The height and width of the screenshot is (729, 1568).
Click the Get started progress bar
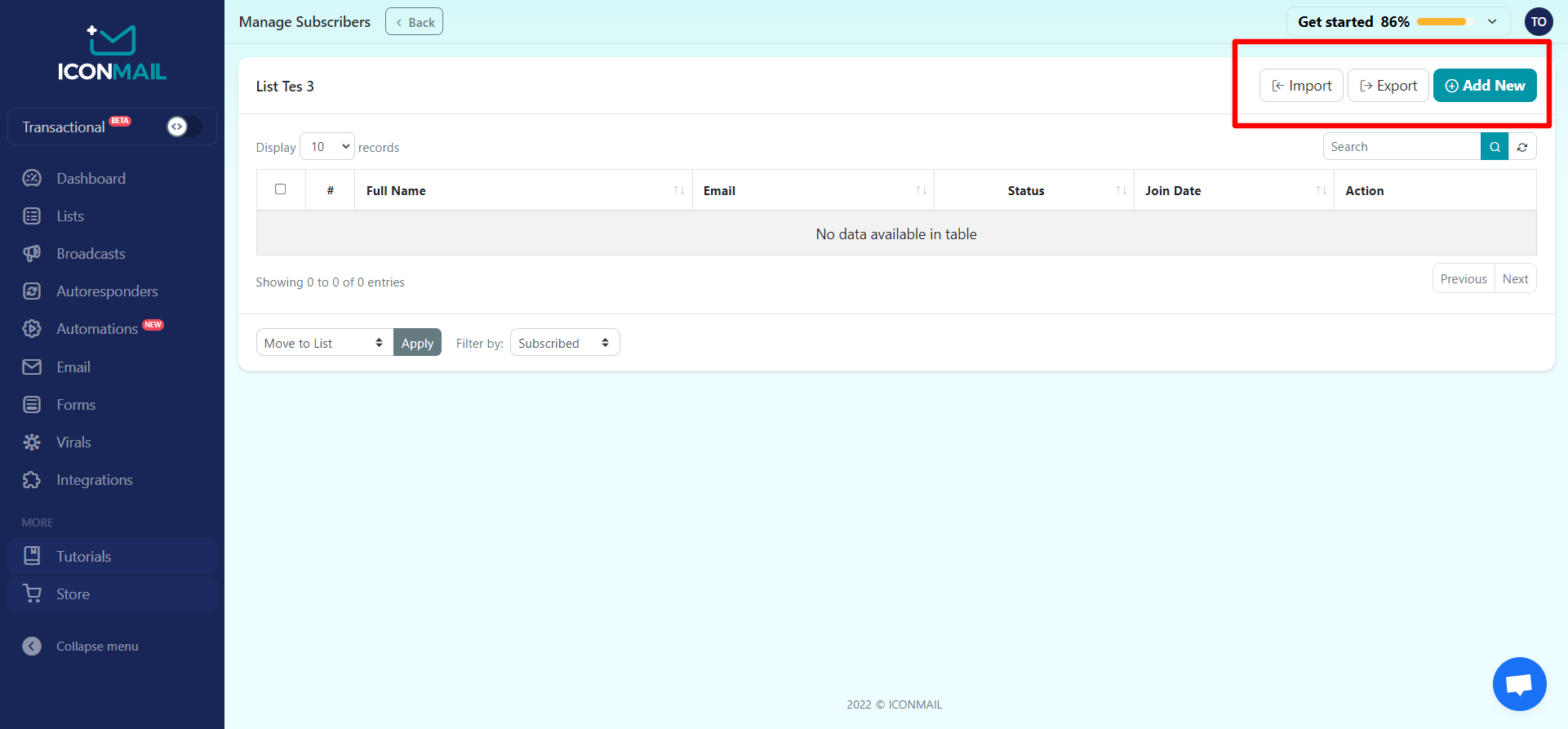[x=1441, y=22]
